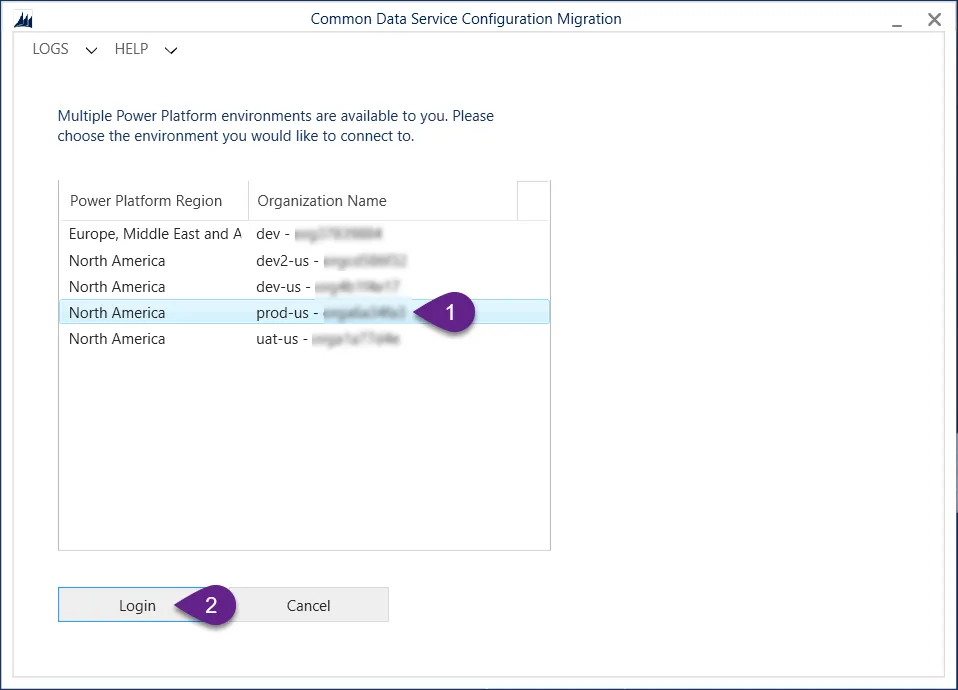The height and width of the screenshot is (690, 958).
Task: Sort by Organization Name column header
Action: tap(383, 200)
